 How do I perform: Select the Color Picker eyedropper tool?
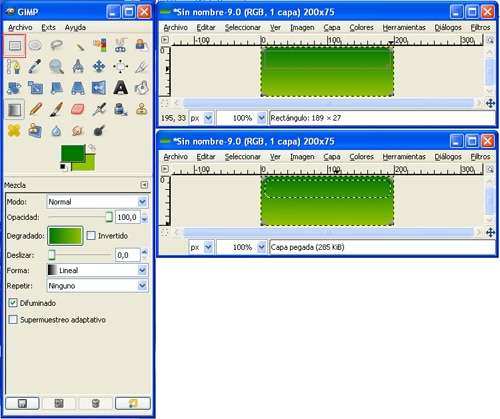[x=35, y=67]
